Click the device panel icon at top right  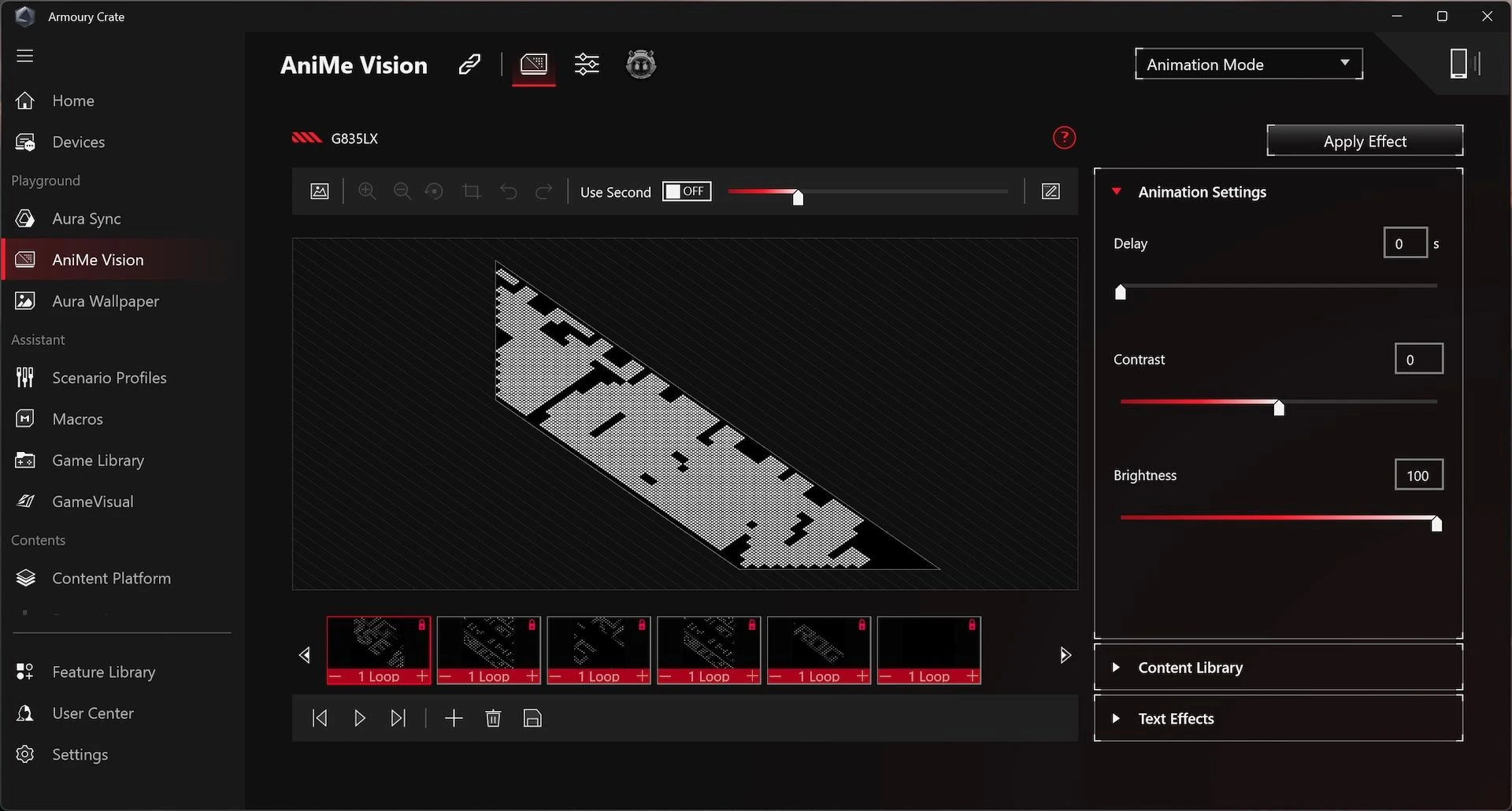(x=1465, y=64)
